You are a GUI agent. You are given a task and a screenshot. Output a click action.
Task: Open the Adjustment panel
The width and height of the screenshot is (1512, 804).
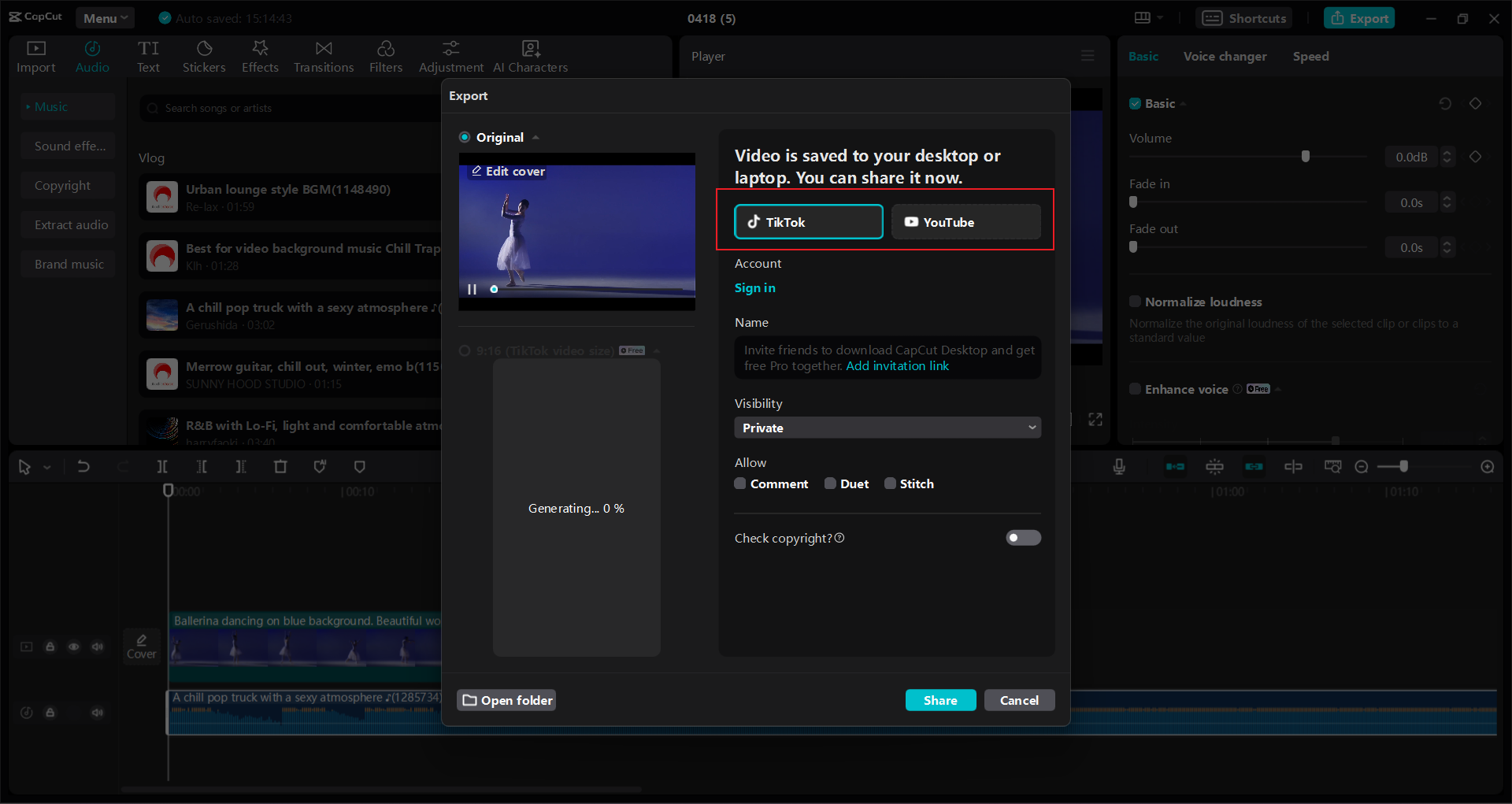(450, 57)
